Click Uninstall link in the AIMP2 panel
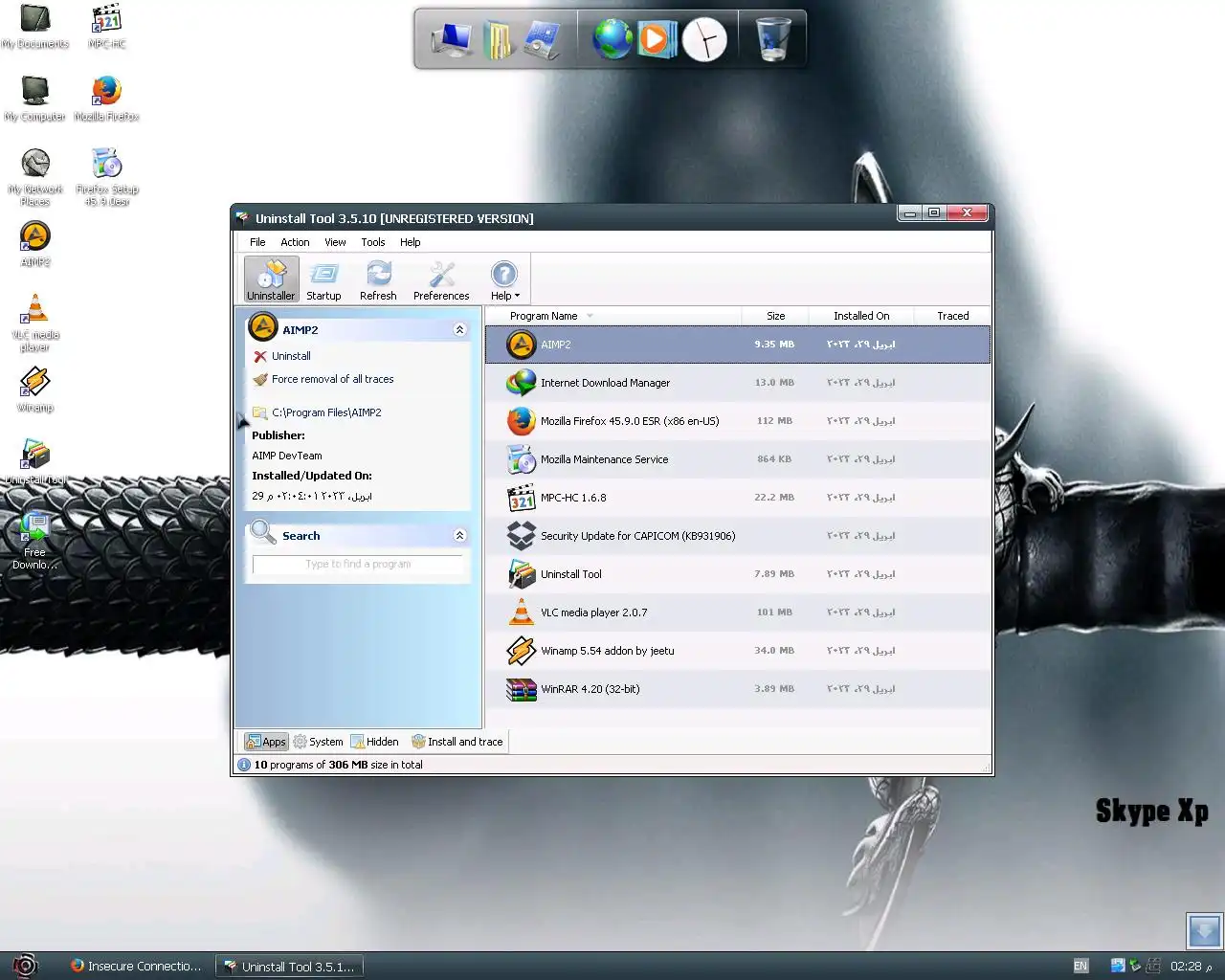 pyautogui.click(x=291, y=356)
